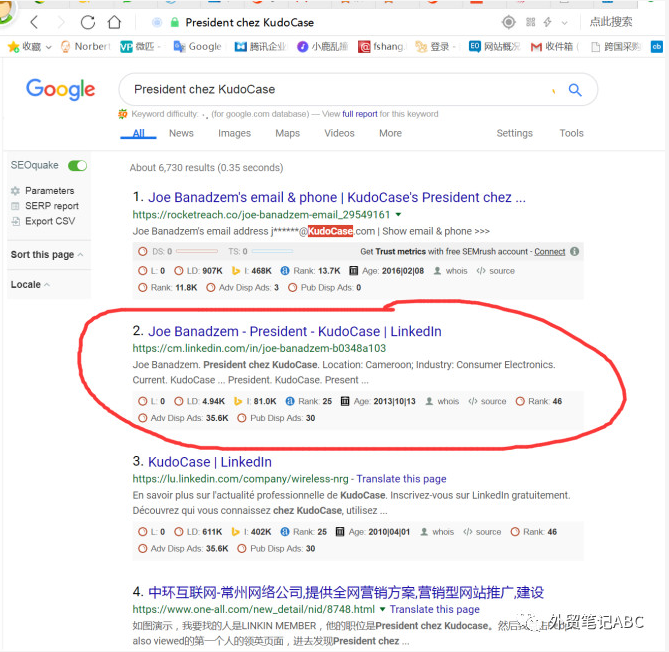Open the Google bookmark in bookmarks bar
This screenshot has width=669, height=652.
197,47
